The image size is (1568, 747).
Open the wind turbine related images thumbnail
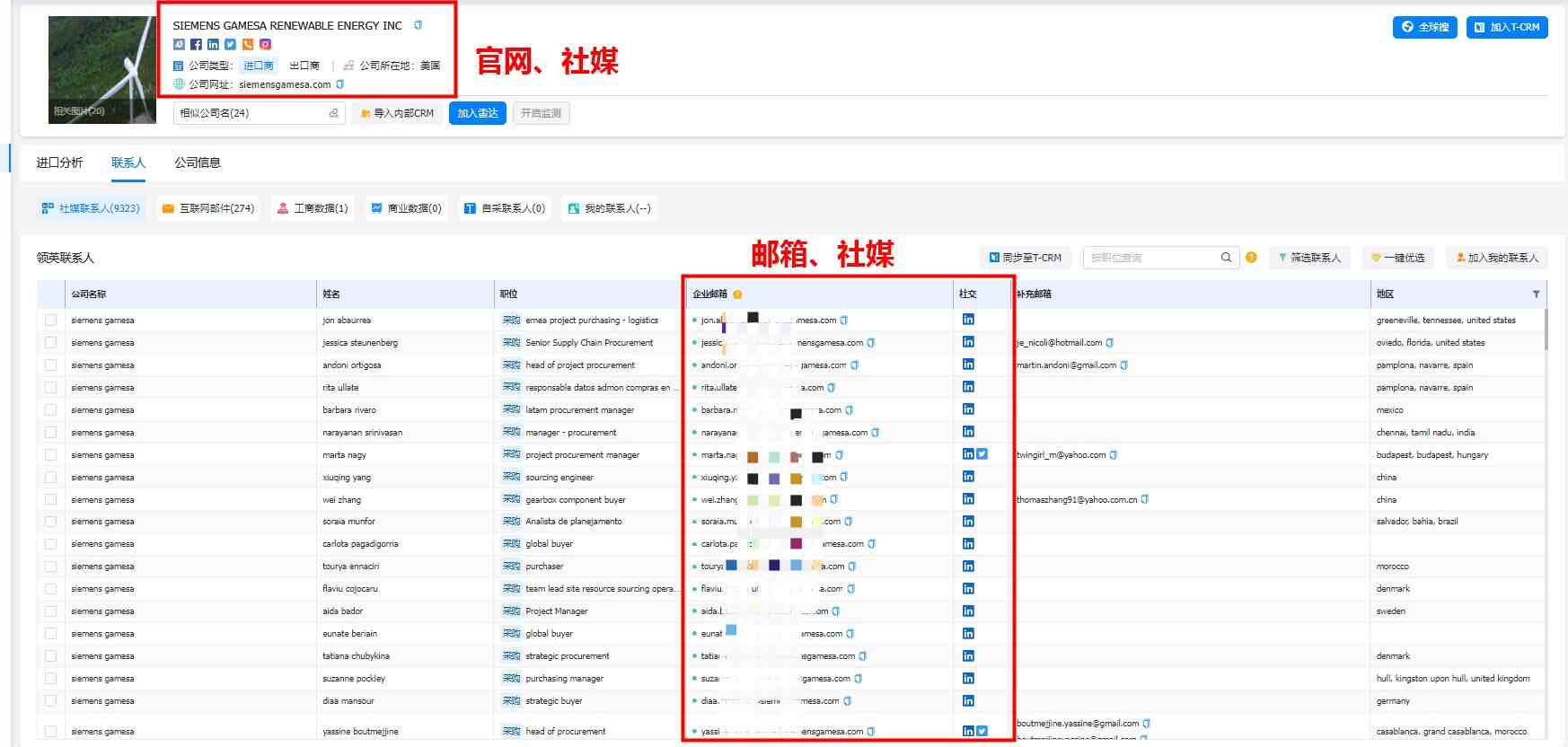pyautogui.click(x=101, y=69)
